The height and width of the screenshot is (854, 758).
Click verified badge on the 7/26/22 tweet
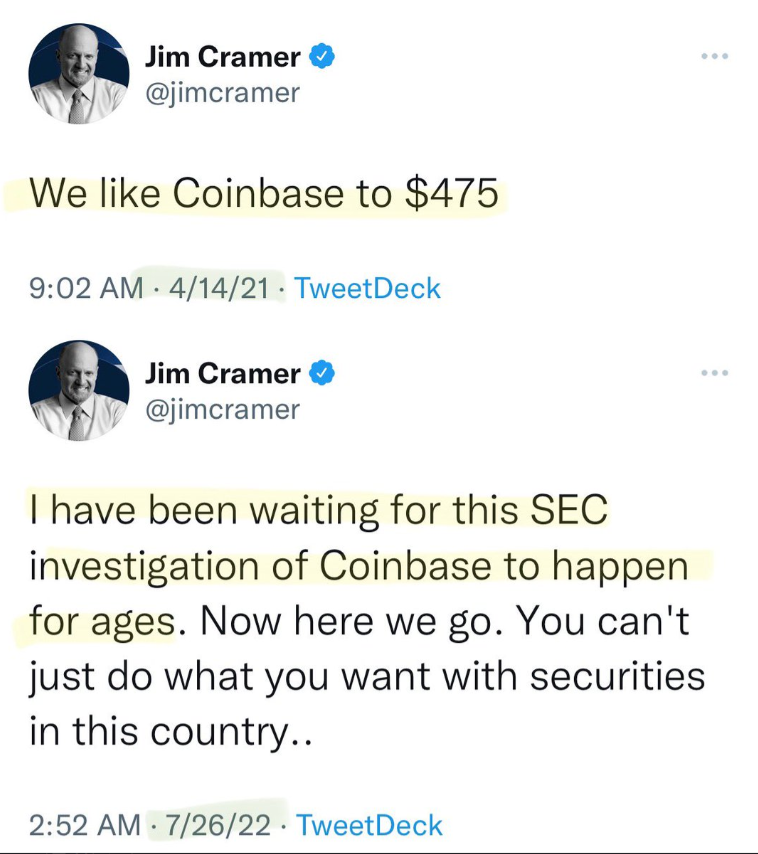pos(322,374)
